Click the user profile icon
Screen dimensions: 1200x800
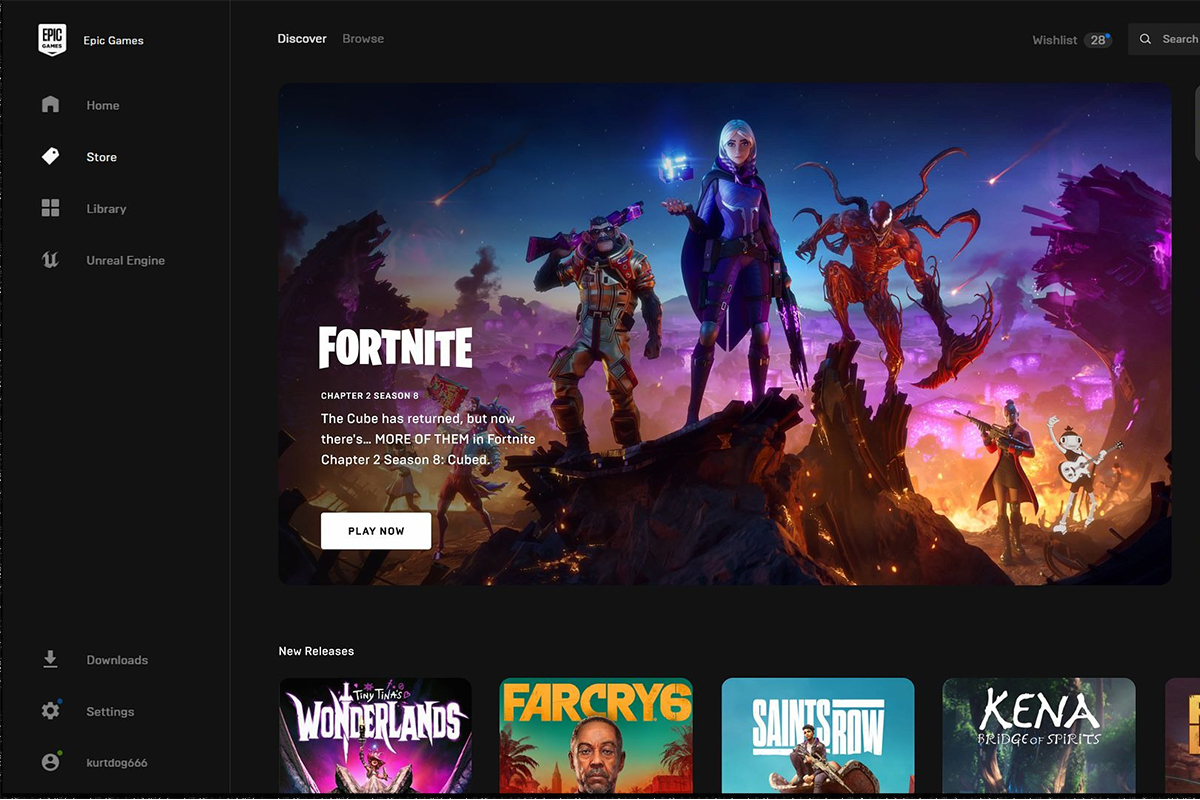pos(50,762)
